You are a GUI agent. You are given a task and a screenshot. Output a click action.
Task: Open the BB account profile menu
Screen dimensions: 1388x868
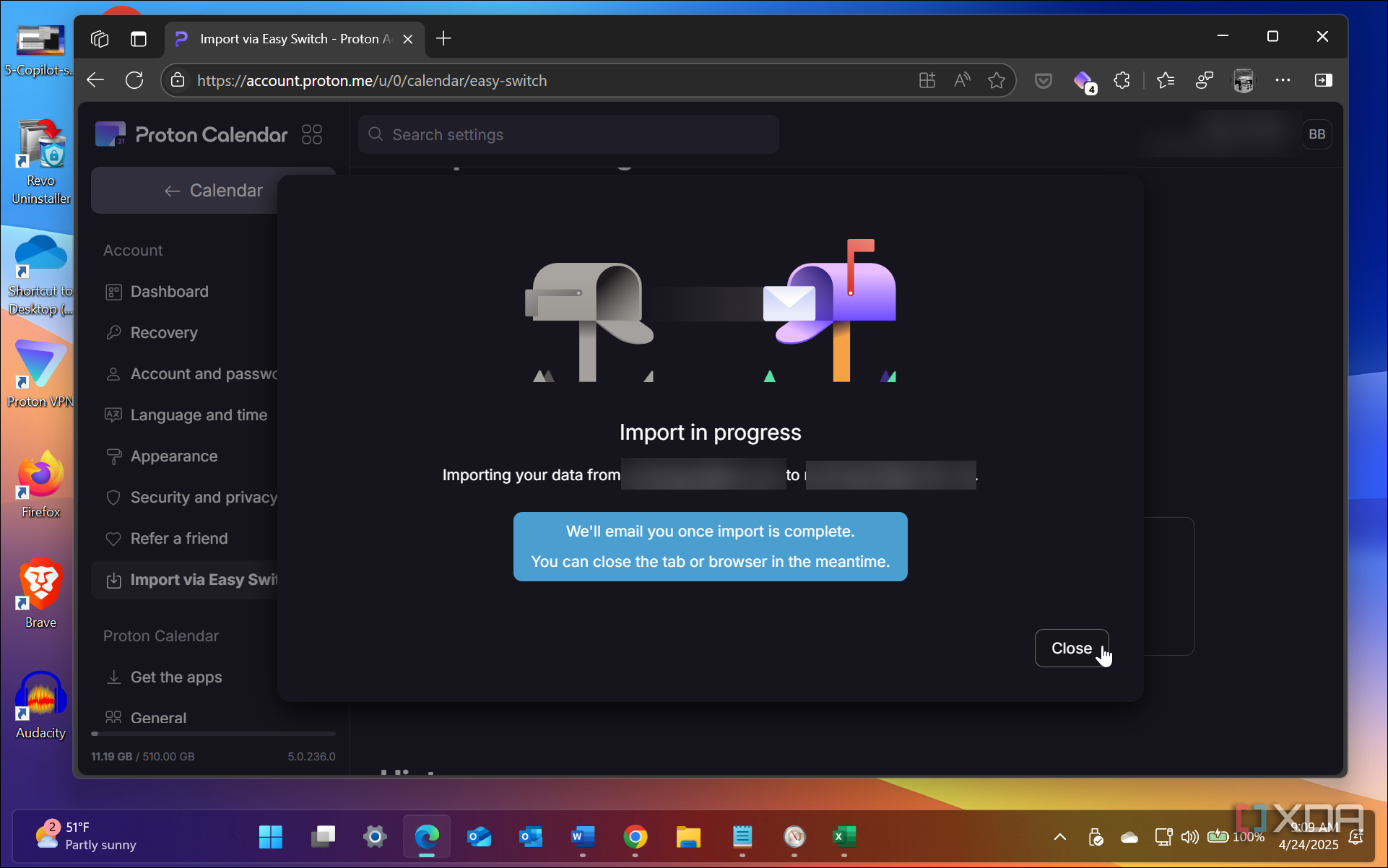point(1317,134)
